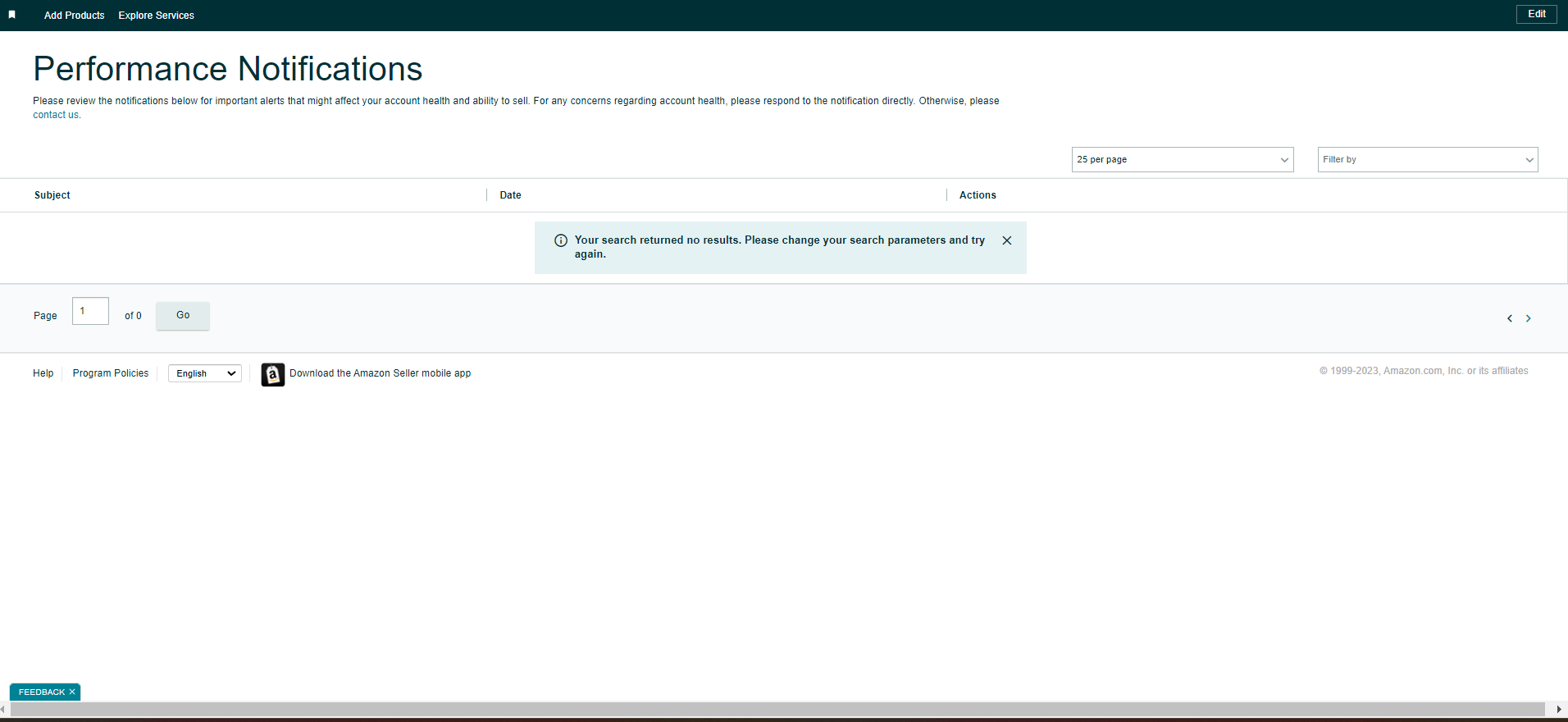Screen dimensions: 1568x722
Task: Open the English language selector
Action: click(x=205, y=373)
